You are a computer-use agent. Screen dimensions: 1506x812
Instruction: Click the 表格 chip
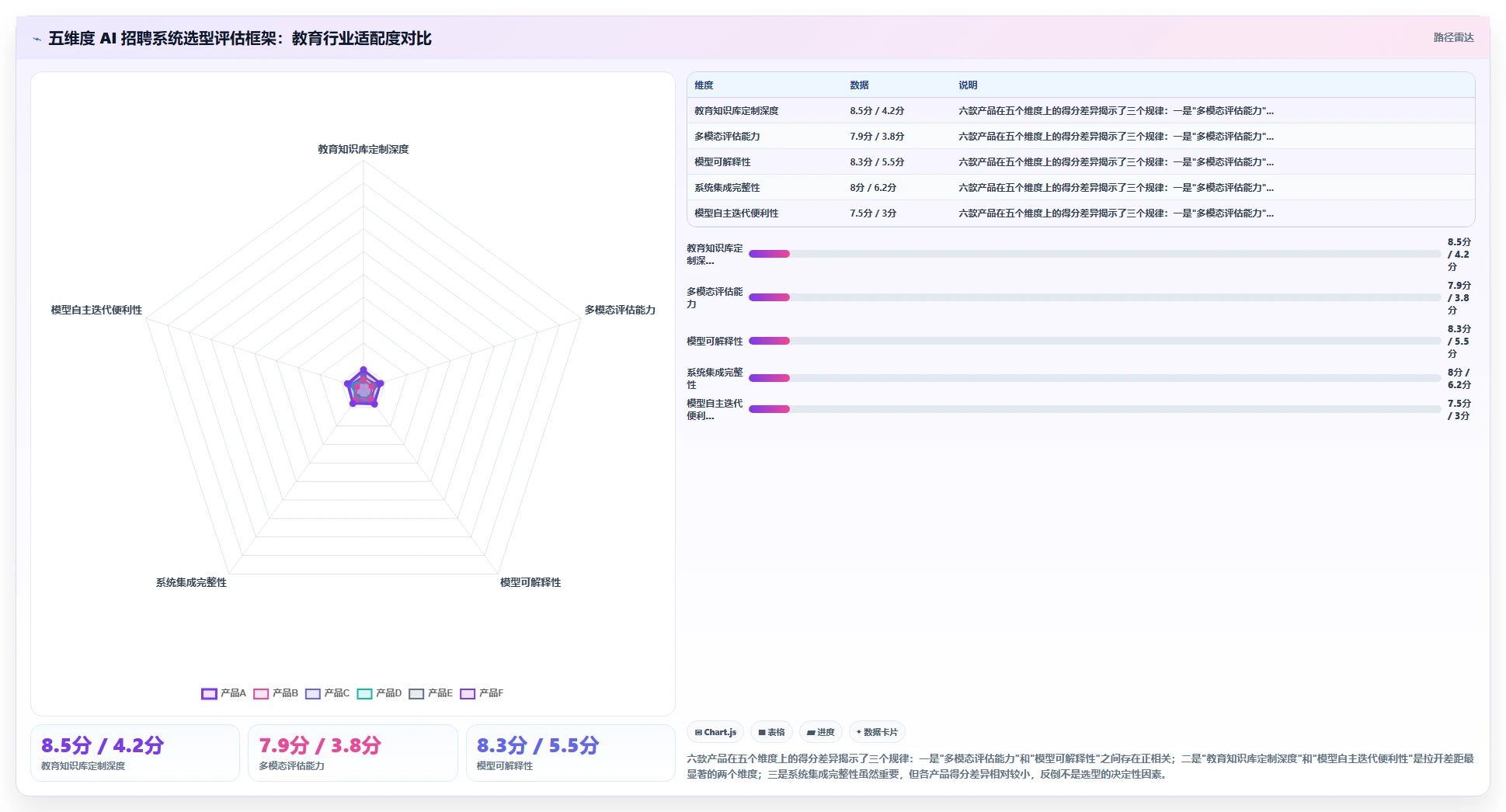click(771, 732)
